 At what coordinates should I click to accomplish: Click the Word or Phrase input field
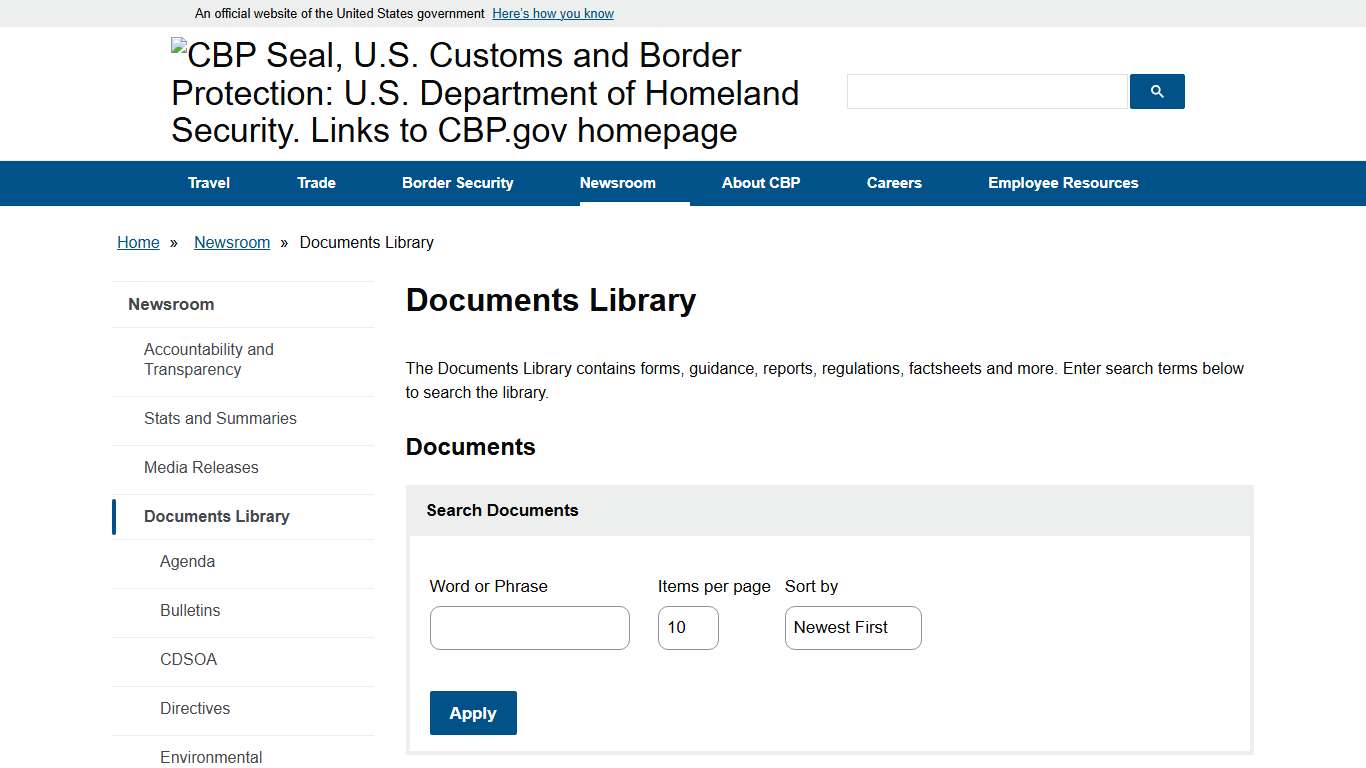click(x=529, y=627)
